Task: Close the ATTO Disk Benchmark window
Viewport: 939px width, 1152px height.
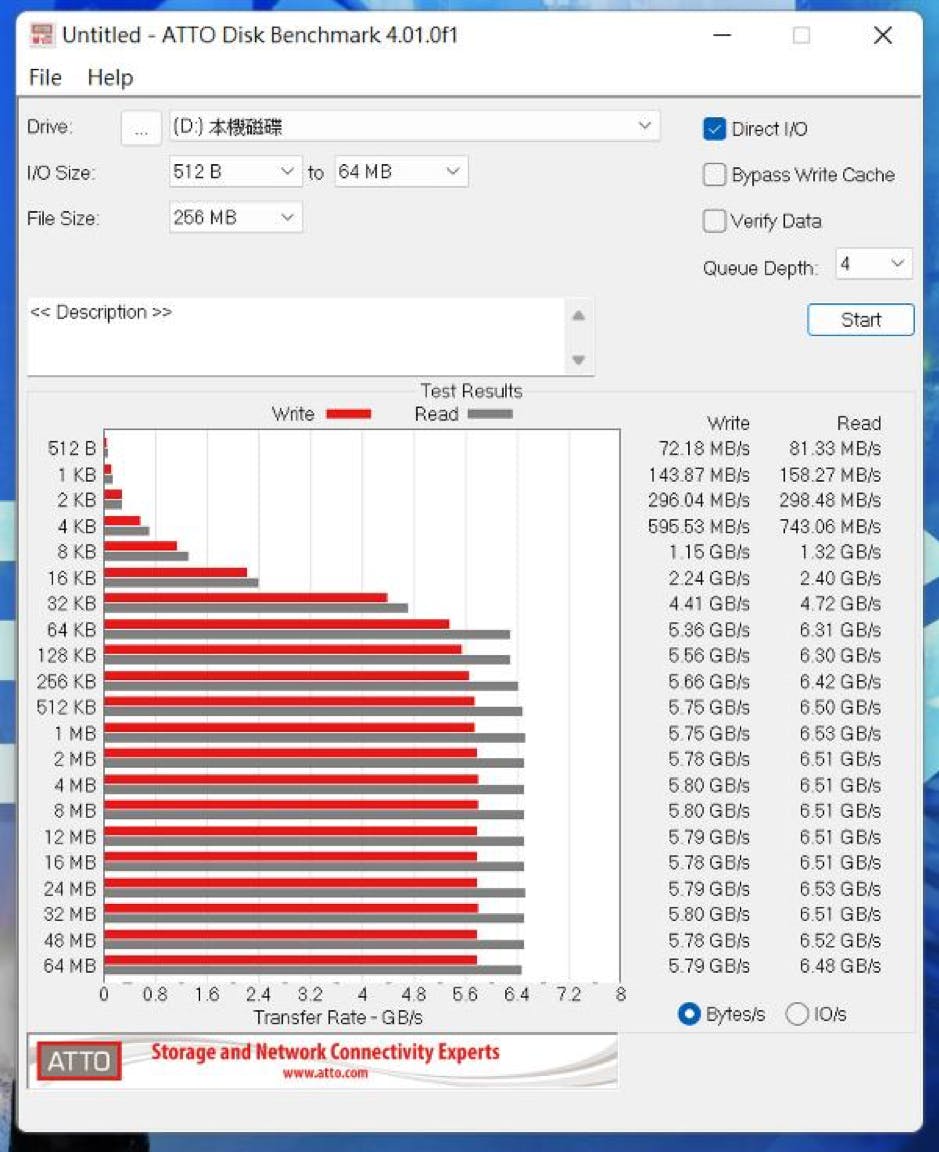Action: [x=883, y=35]
